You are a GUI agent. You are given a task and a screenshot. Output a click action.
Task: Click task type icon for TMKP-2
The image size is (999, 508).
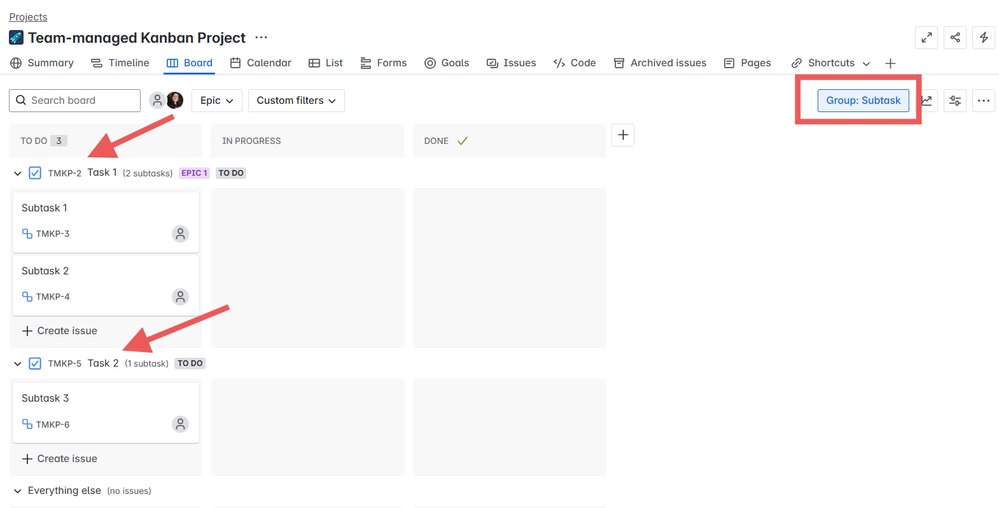pos(35,173)
